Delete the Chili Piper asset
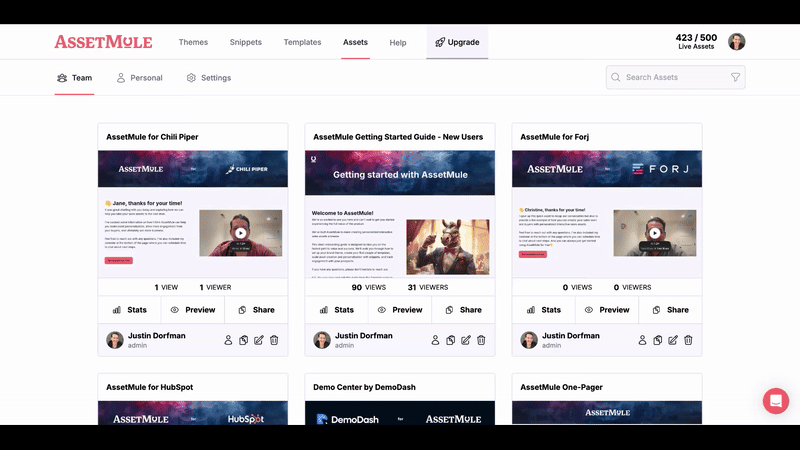Image resolution: width=800 pixels, height=450 pixels. pos(274,340)
